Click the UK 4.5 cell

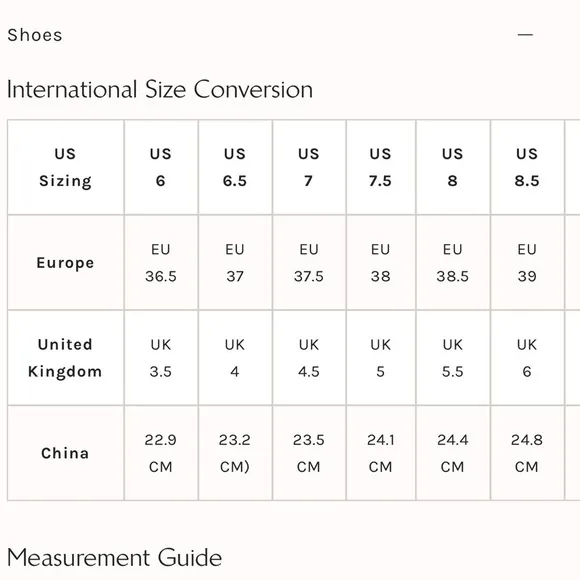coord(309,358)
